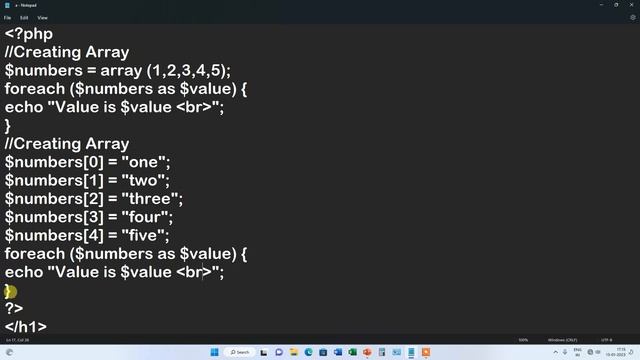
Task: Open the notifications bell icon
Action: [x=631, y=352]
